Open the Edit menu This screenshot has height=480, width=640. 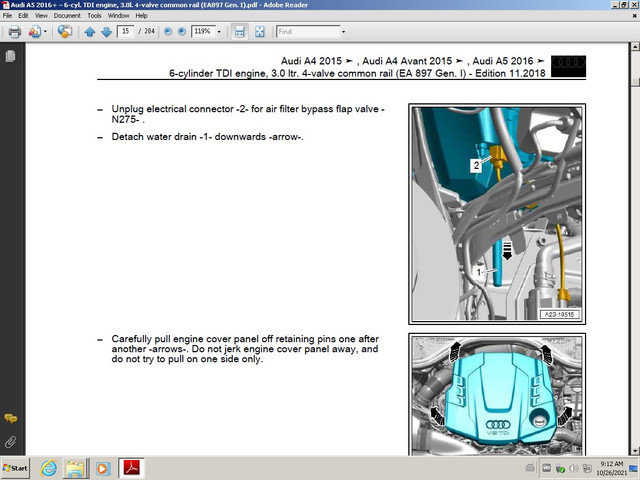point(23,16)
